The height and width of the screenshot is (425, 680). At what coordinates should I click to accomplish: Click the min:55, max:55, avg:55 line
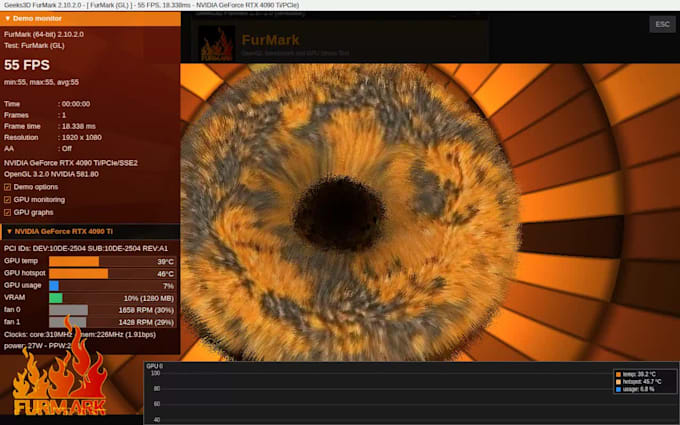(42, 82)
